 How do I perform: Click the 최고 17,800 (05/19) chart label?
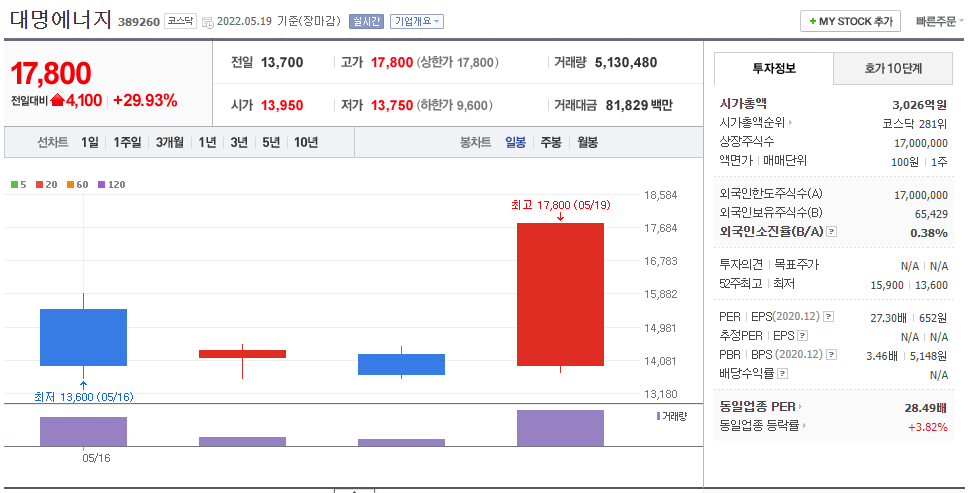pos(561,204)
